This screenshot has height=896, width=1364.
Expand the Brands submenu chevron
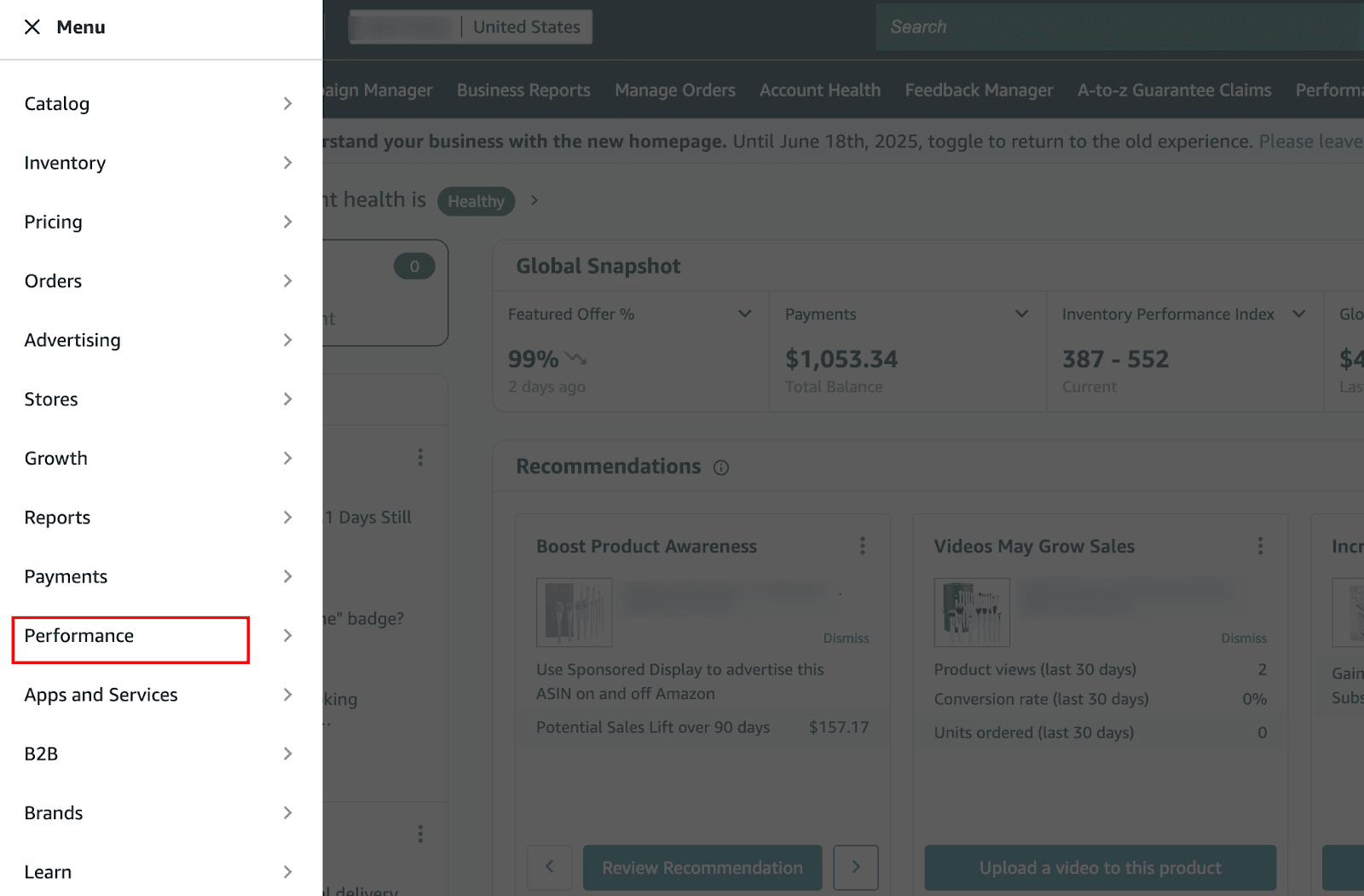coord(288,813)
